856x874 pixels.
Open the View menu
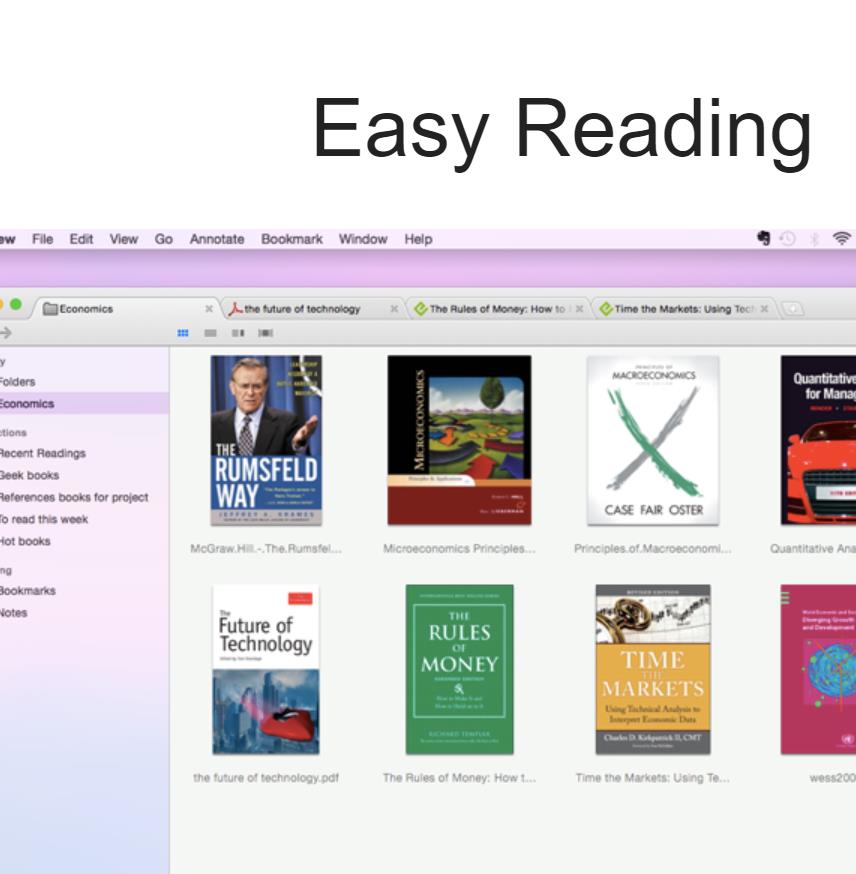pyautogui.click(x=124, y=239)
